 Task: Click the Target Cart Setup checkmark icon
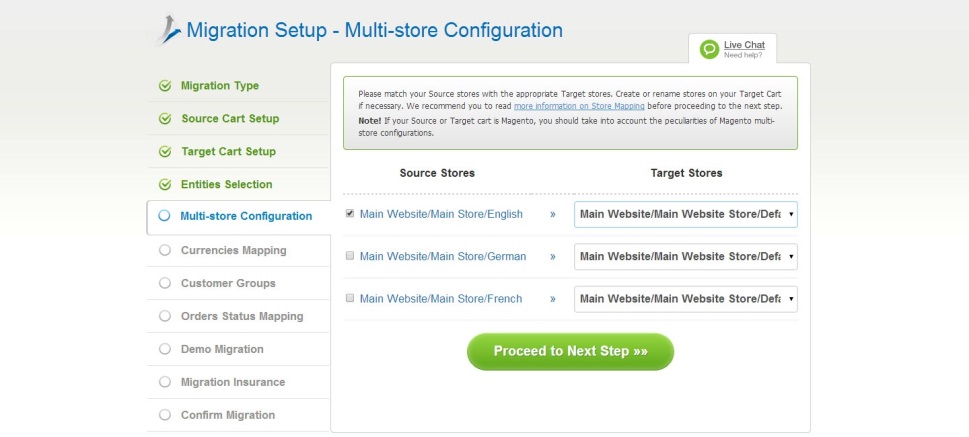165,152
